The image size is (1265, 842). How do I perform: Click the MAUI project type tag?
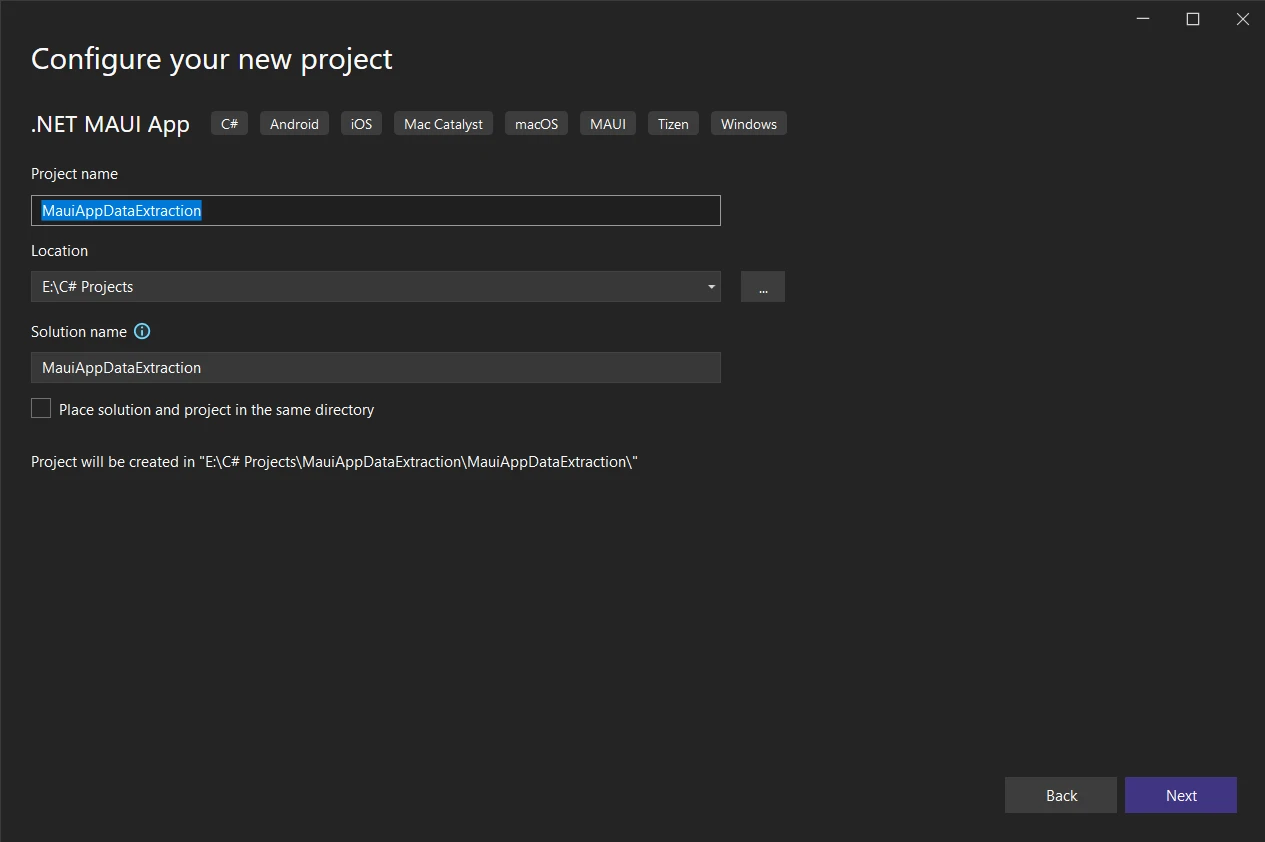pos(608,124)
